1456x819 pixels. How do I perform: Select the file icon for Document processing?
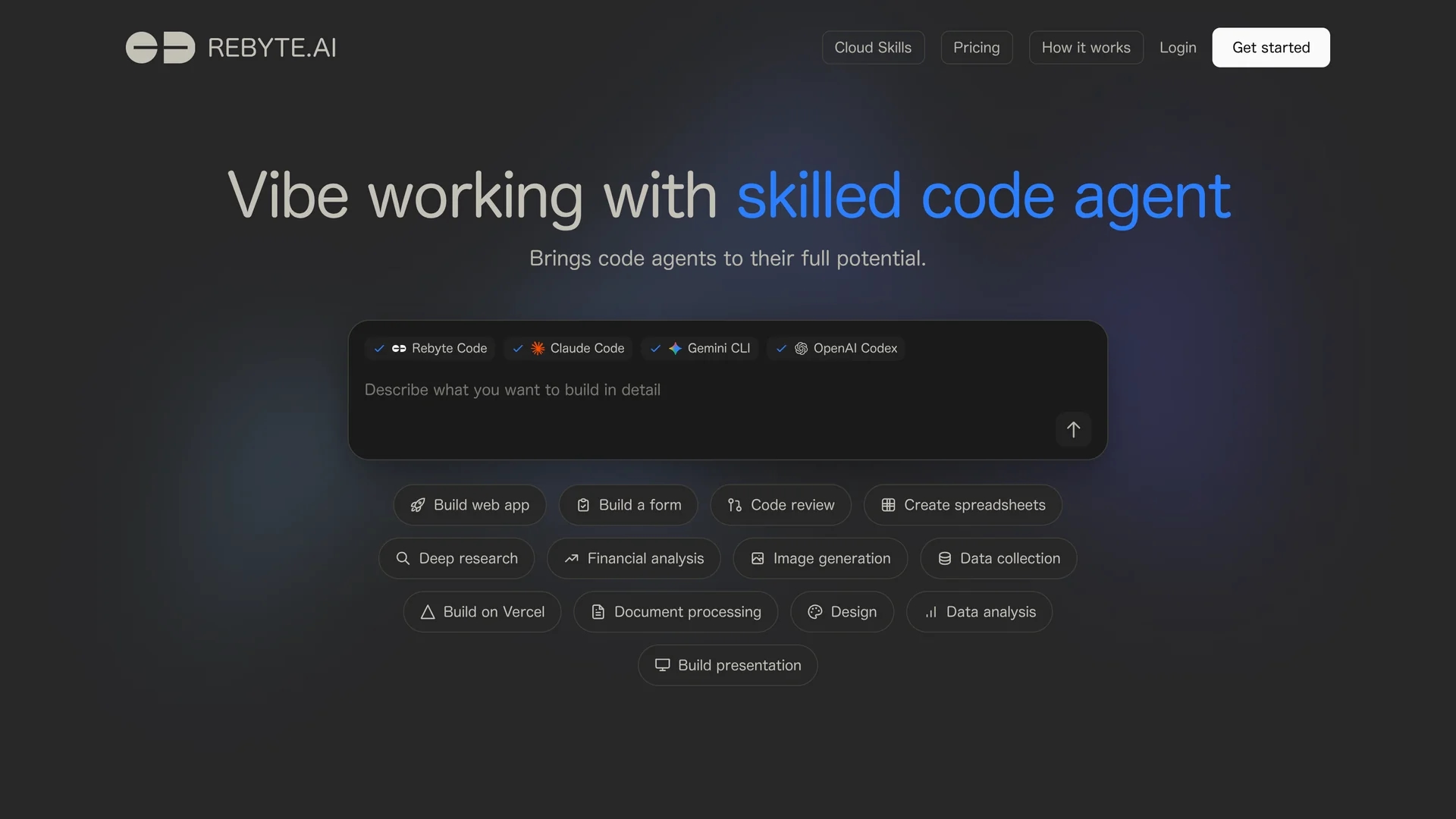(x=598, y=612)
